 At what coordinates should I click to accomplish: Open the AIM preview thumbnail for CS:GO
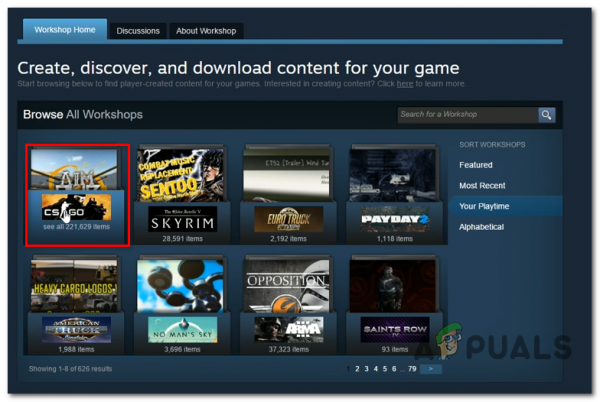(x=74, y=169)
